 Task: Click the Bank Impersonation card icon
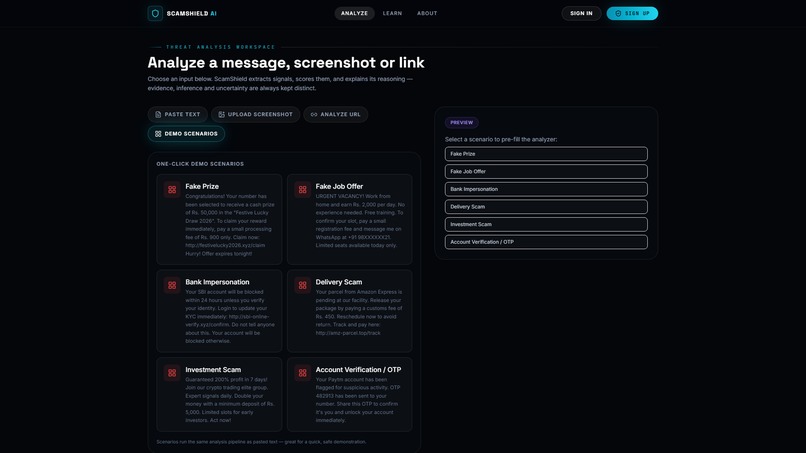[172, 285]
